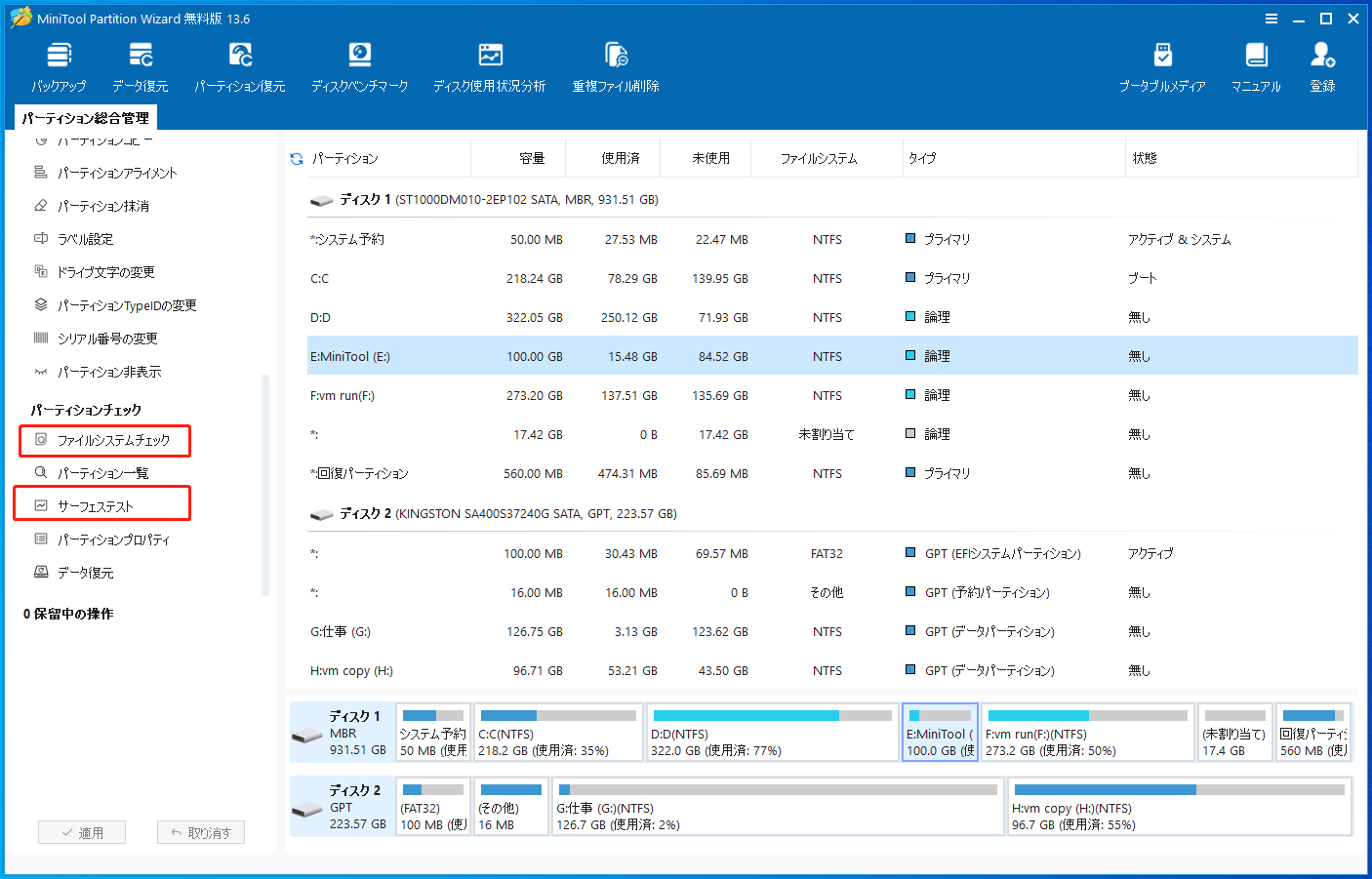
Task: Open パーティション一覧 in sidebar
Action: [103, 473]
